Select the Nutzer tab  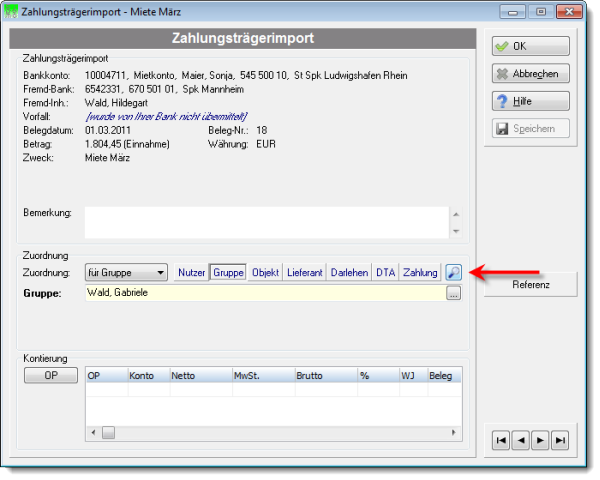pyautogui.click(x=191, y=273)
